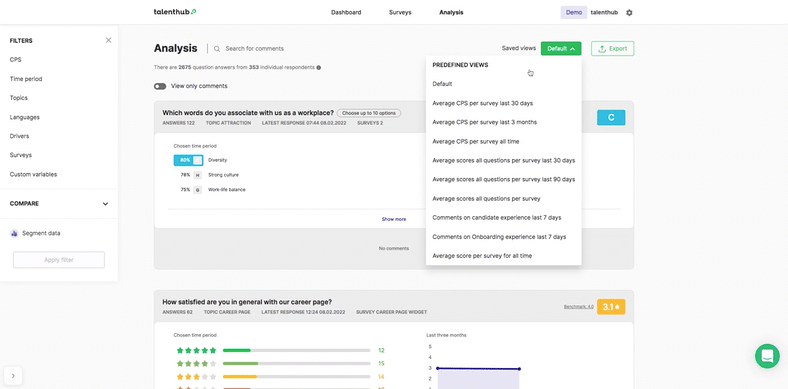This screenshot has height=389, width=788.
Task: Click the Show more link
Action: pyautogui.click(x=394, y=219)
